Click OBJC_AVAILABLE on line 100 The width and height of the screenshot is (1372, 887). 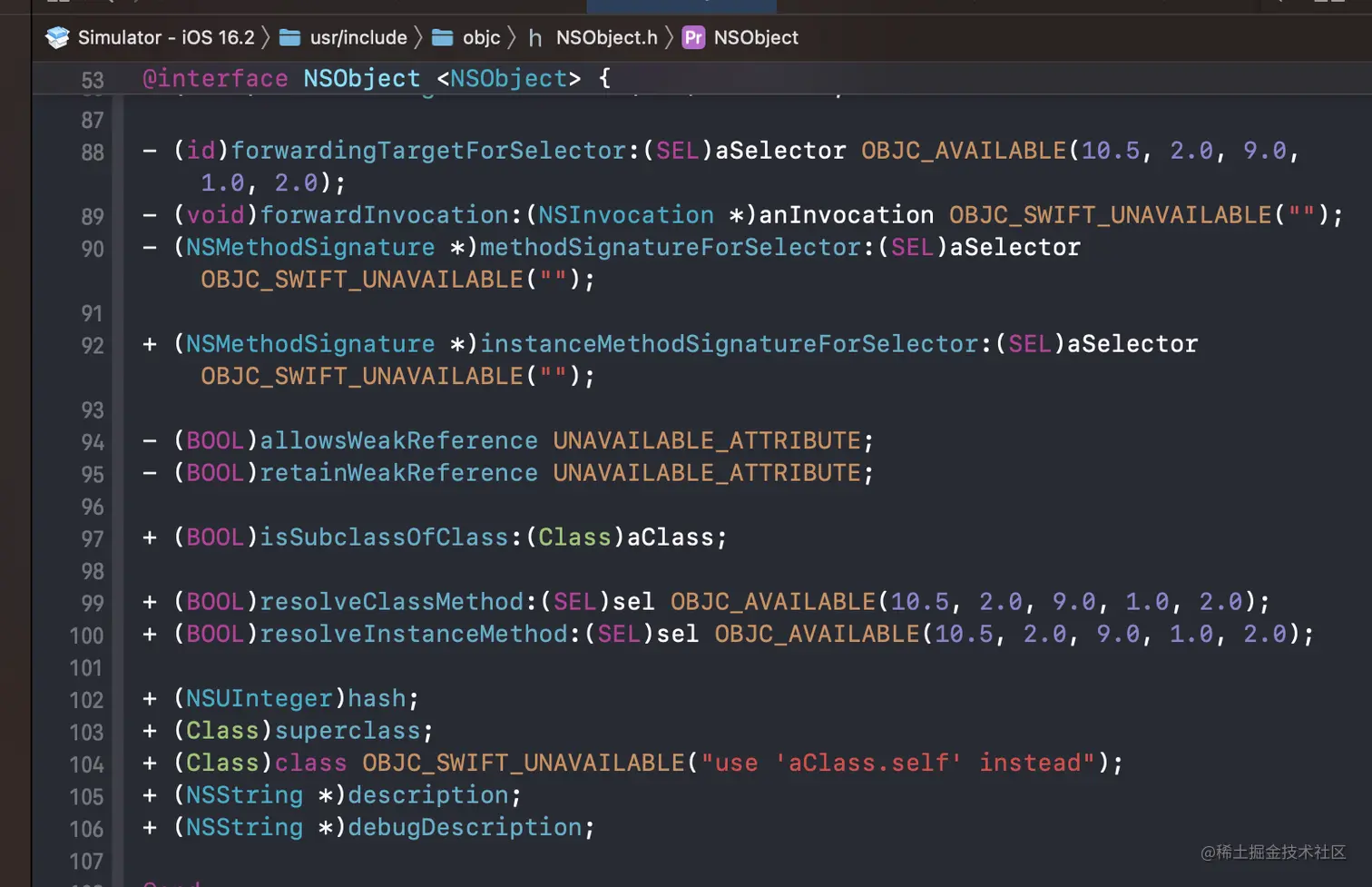[817, 633]
